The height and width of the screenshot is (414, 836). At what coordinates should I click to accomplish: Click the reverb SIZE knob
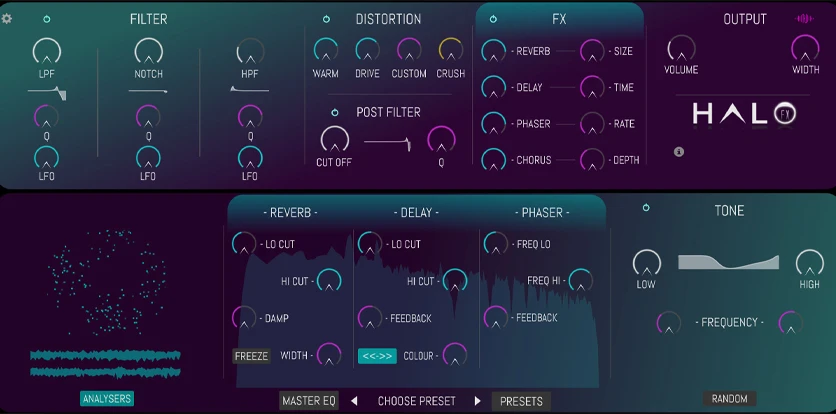(592, 52)
